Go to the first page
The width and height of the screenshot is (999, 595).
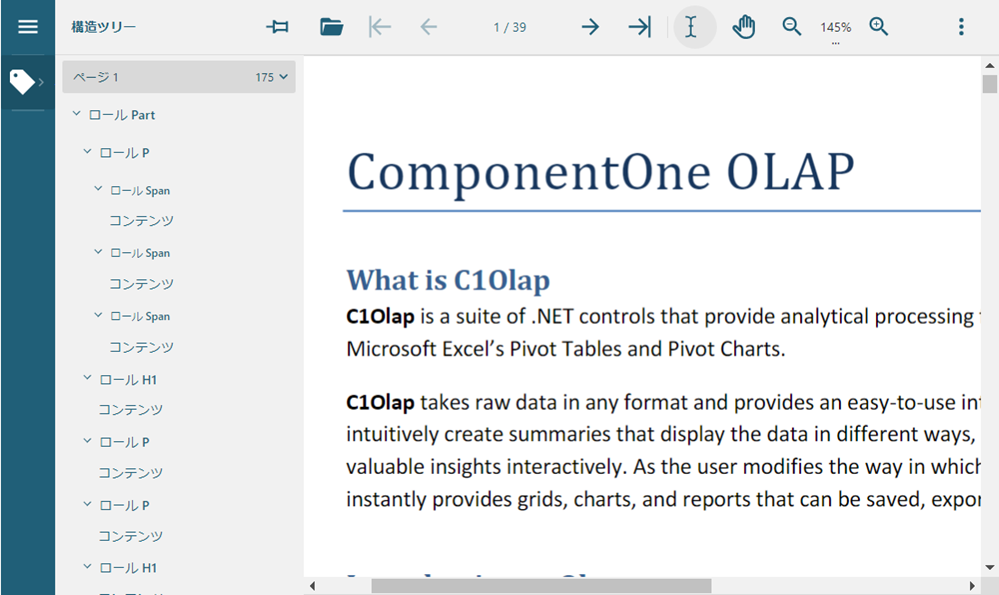[x=380, y=27]
